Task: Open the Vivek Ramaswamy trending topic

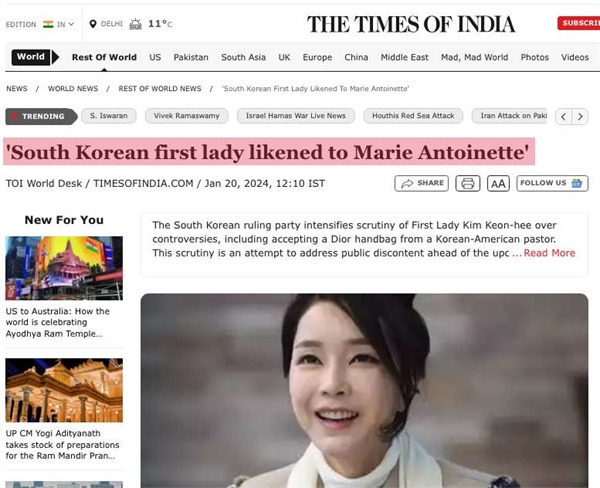Action: click(187, 116)
